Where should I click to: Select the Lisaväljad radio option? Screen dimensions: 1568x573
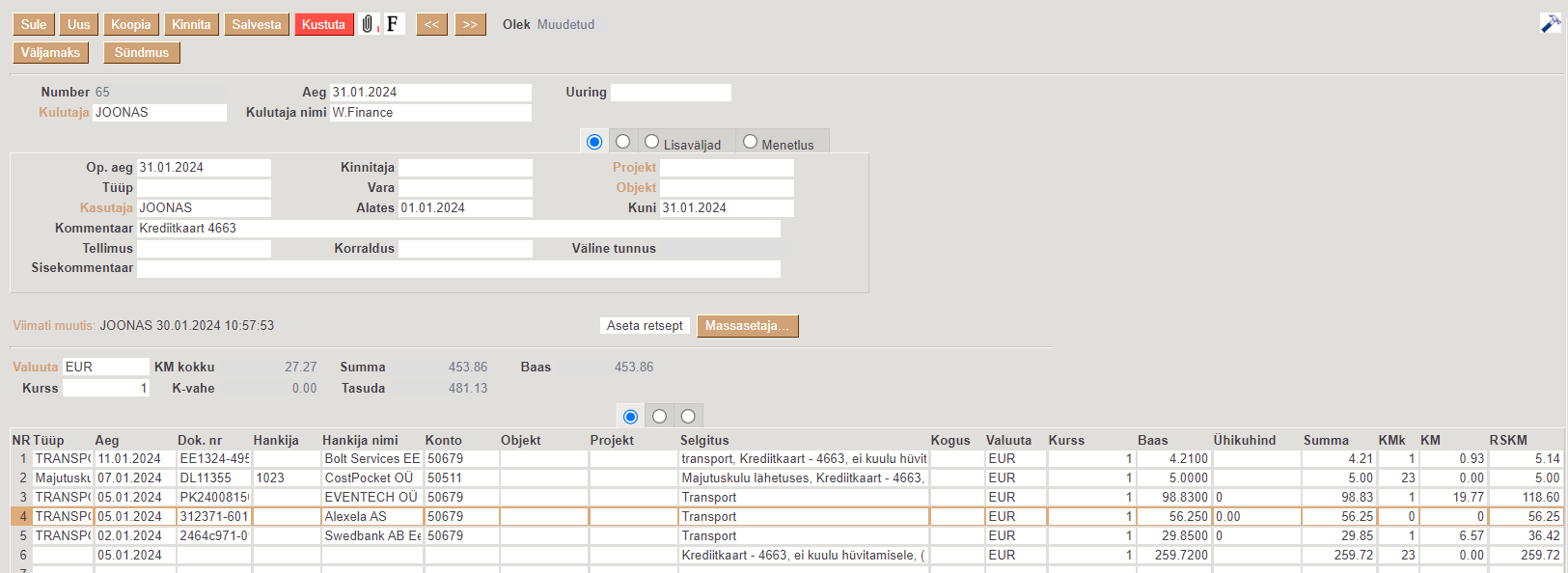pos(652,142)
